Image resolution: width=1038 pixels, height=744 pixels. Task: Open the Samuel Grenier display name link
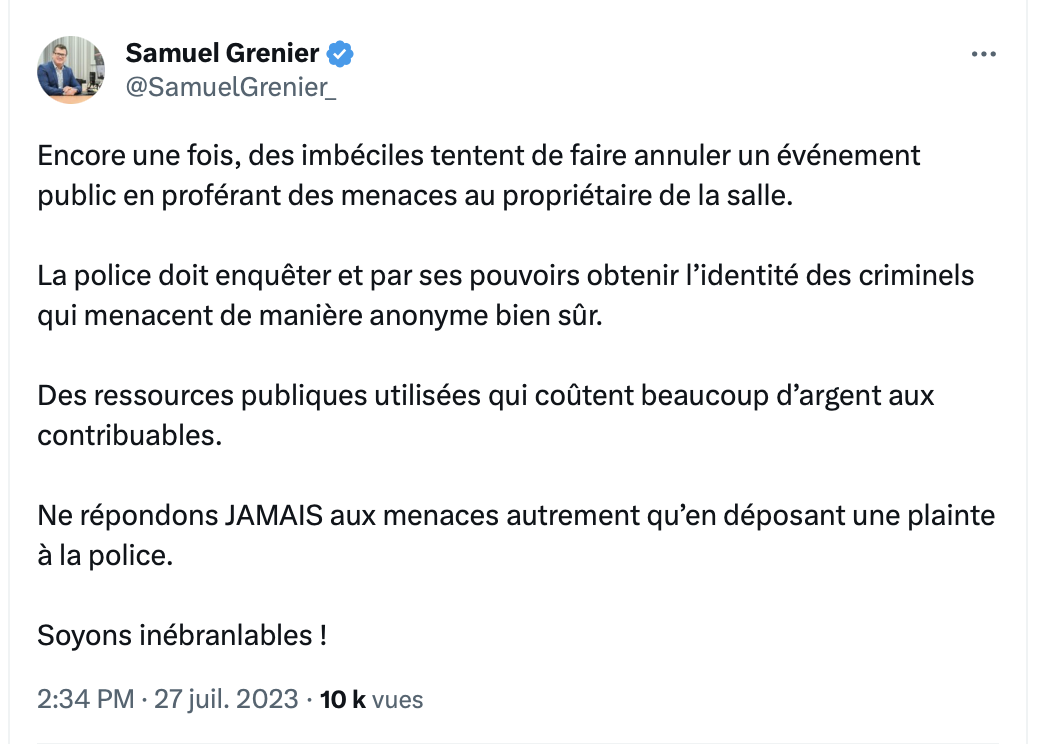(x=222, y=53)
